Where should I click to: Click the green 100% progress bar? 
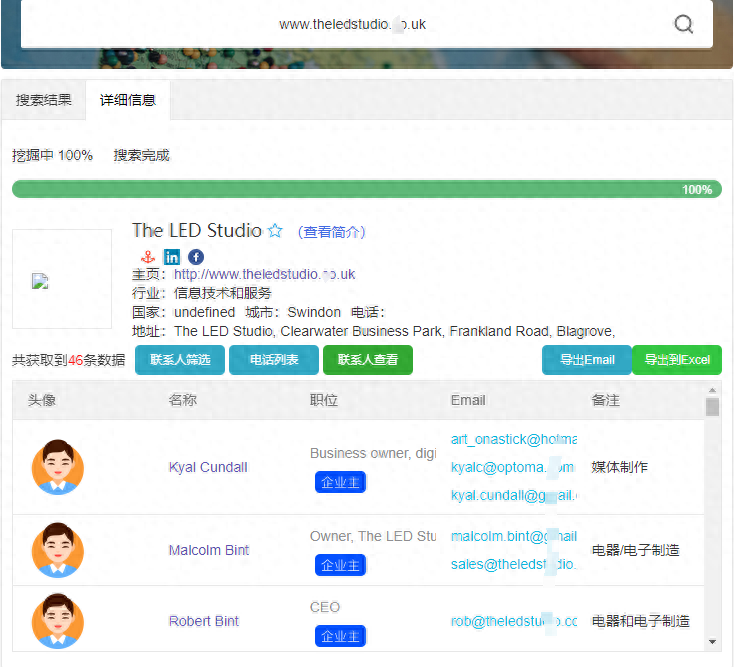pyautogui.click(x=367, y=189)
